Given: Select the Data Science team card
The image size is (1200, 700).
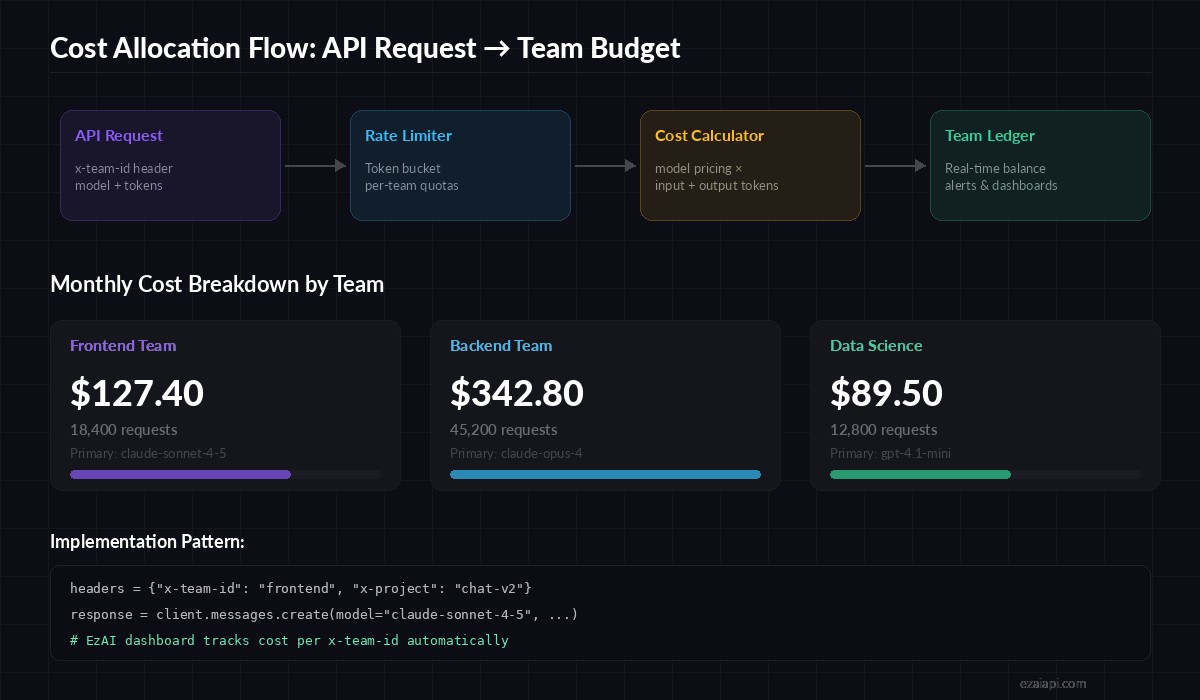Looking at the screenshot, I should point(985,405).
